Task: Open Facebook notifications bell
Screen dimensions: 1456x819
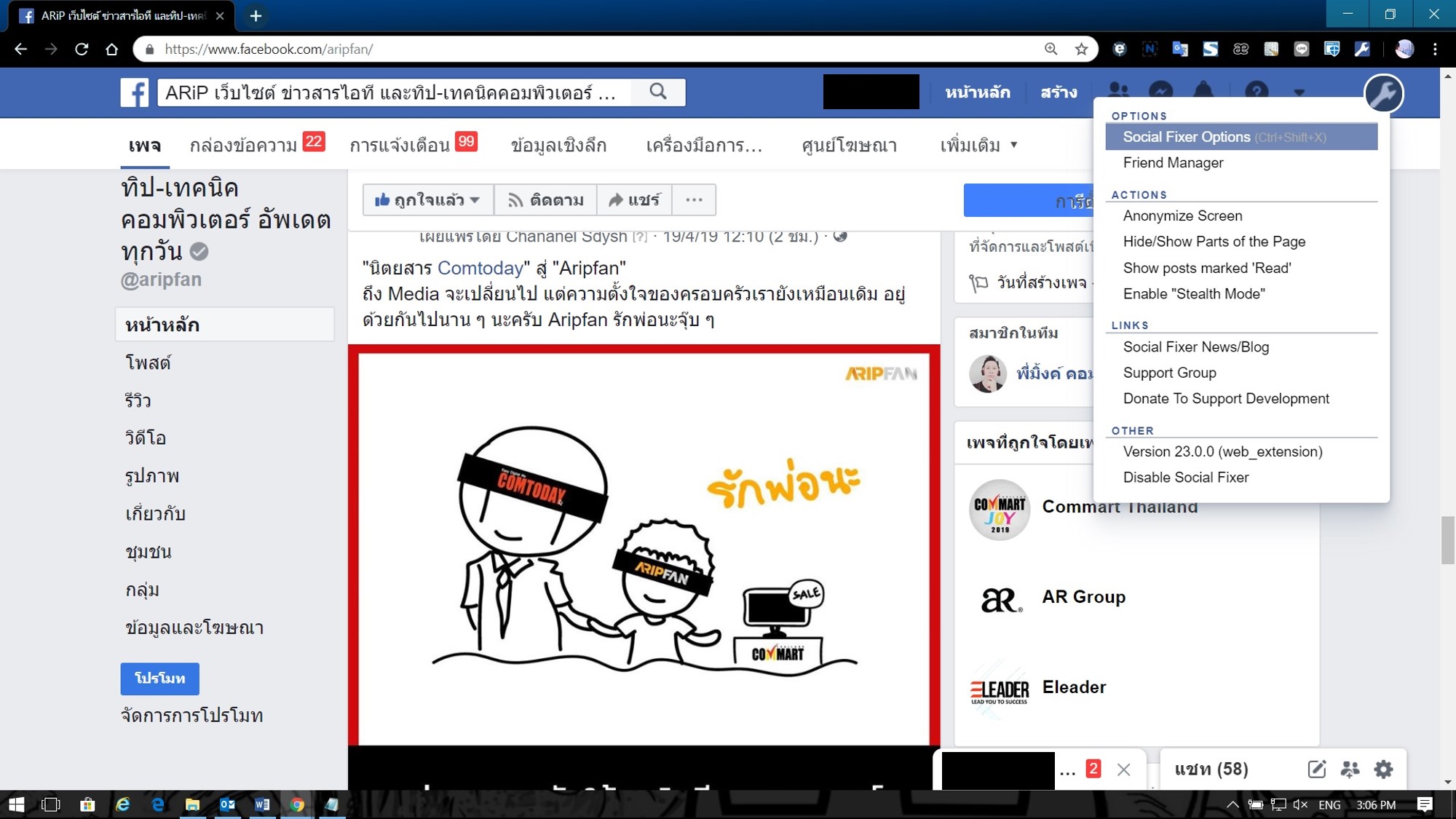Action: (x=1203, y=92)
